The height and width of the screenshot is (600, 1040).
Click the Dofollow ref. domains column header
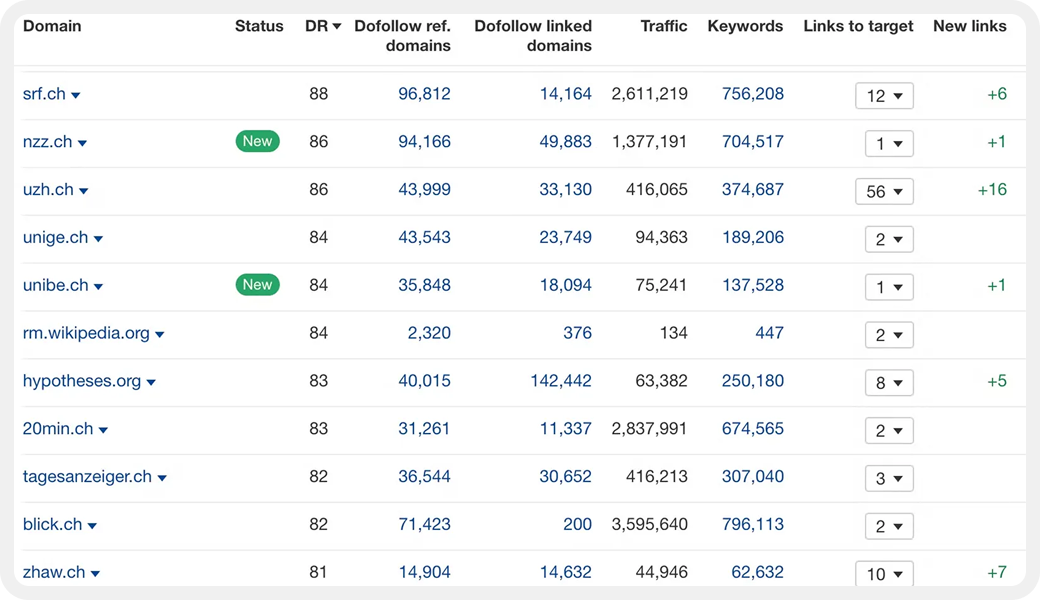[x=402, y=36]
